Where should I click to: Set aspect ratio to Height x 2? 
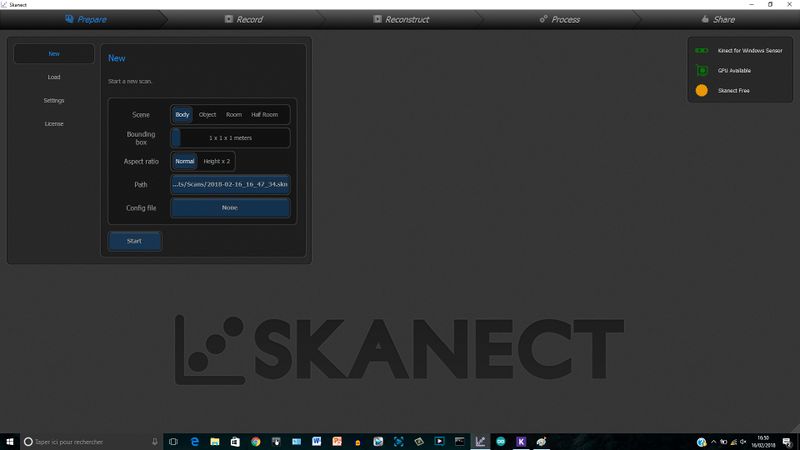click(x=216, y=161)
